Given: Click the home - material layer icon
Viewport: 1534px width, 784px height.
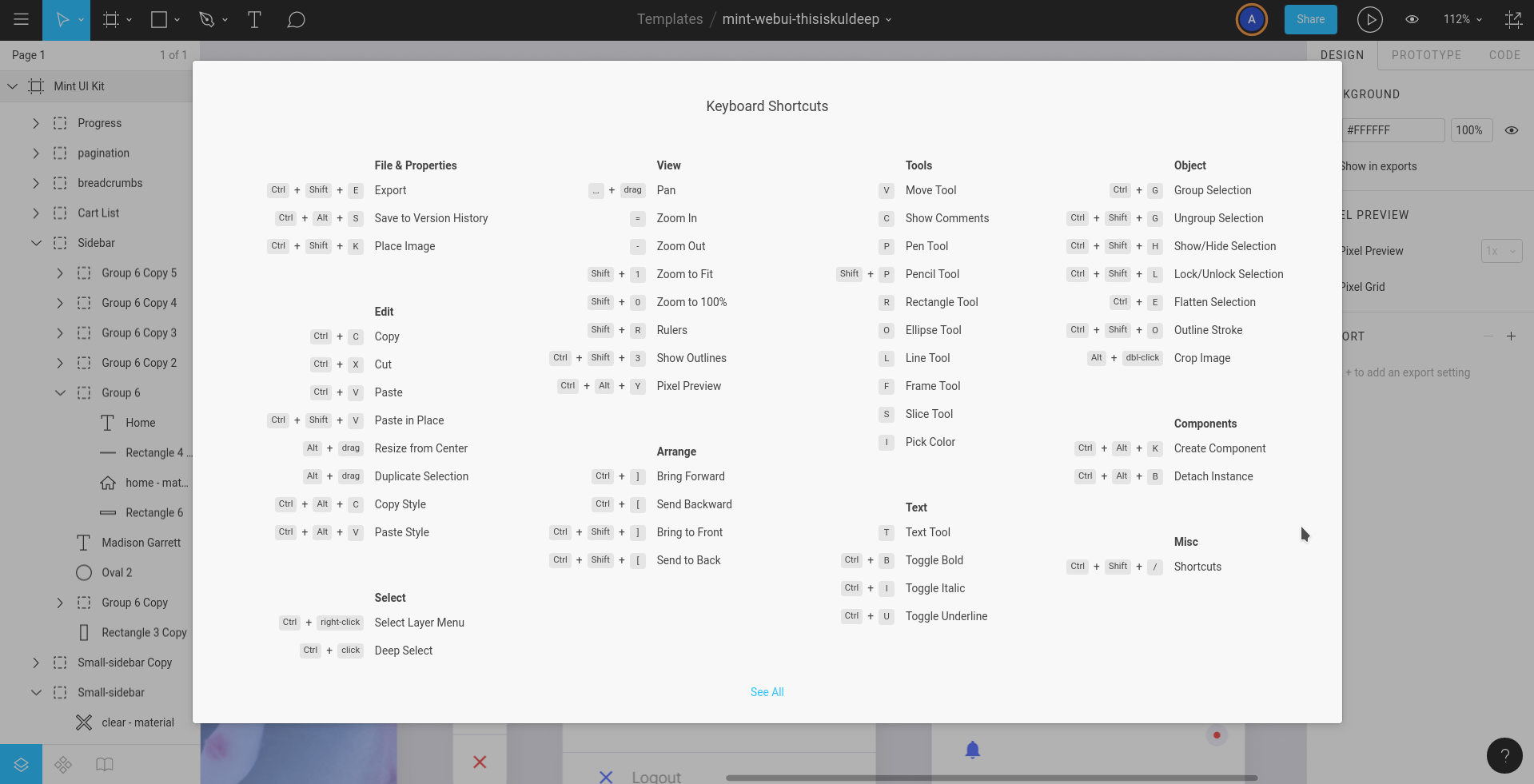Looking at the screenshot, I should pos(108,483).
